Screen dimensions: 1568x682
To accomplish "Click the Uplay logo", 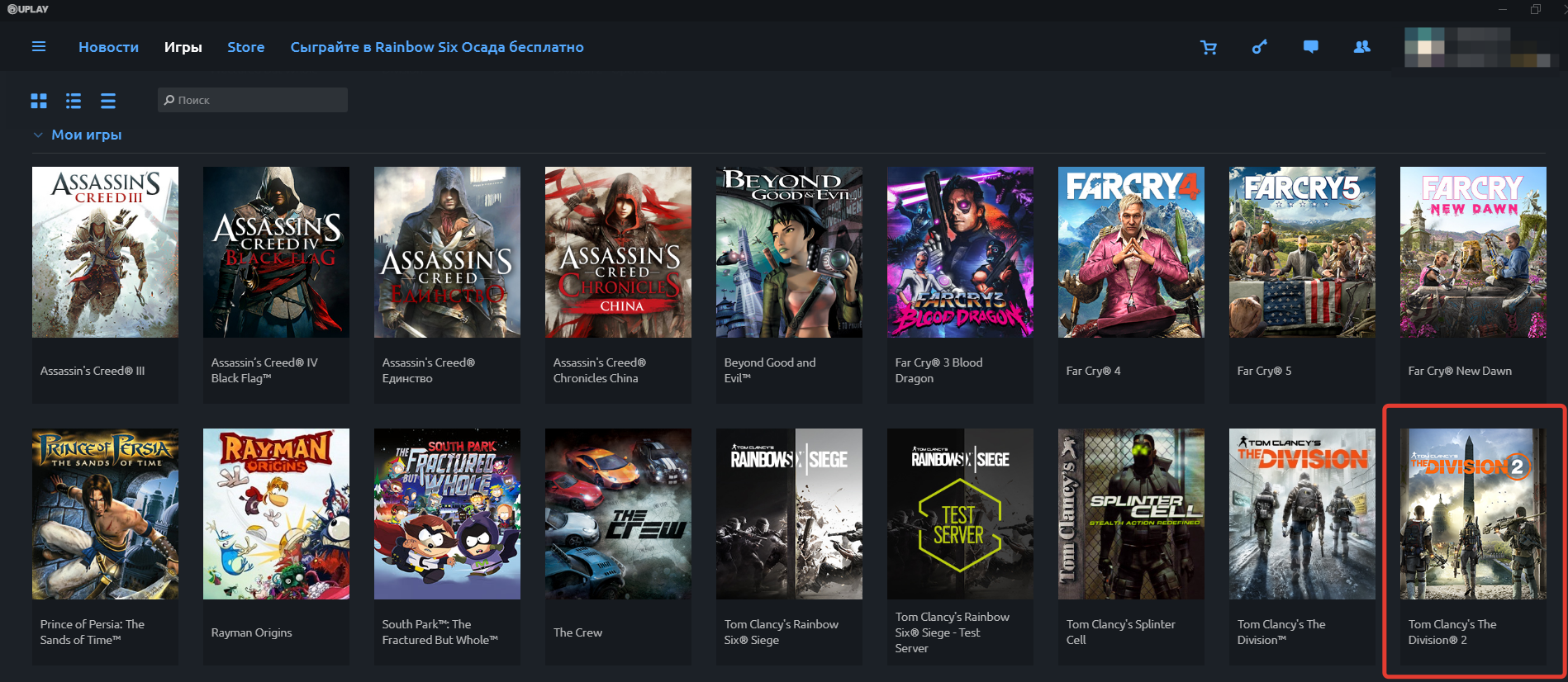I will click(x=28, y=9).
